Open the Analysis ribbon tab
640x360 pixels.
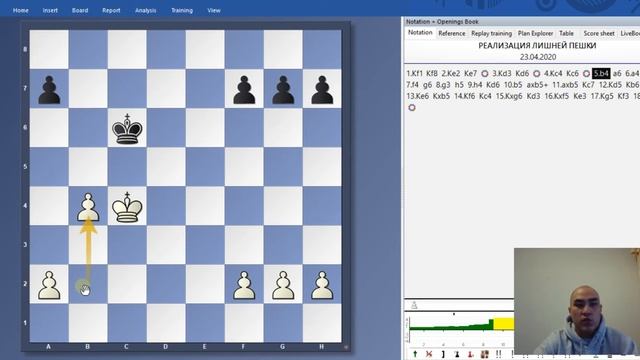click(x=146, y=11)
